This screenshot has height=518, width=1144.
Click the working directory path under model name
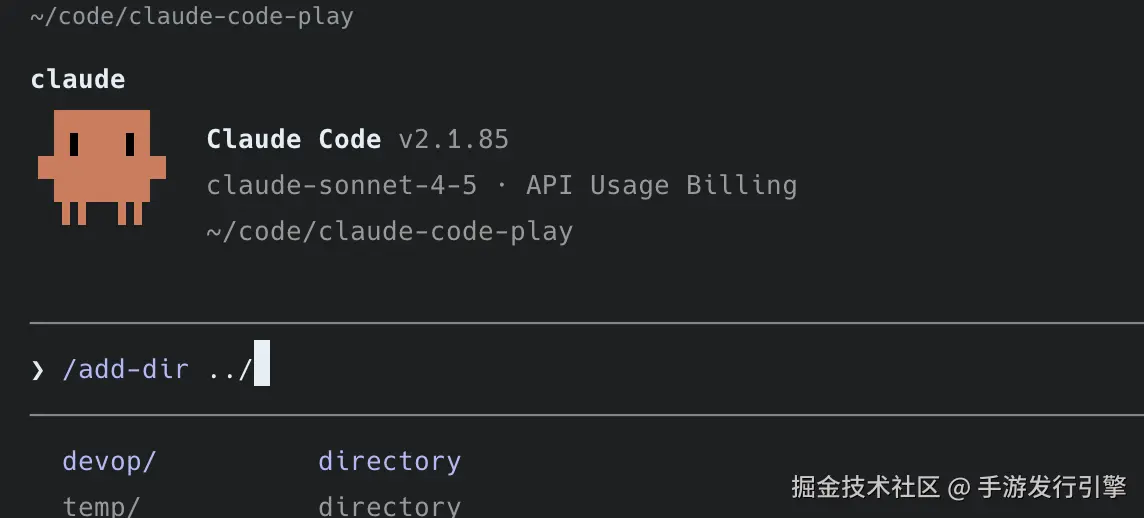point(389,232)
